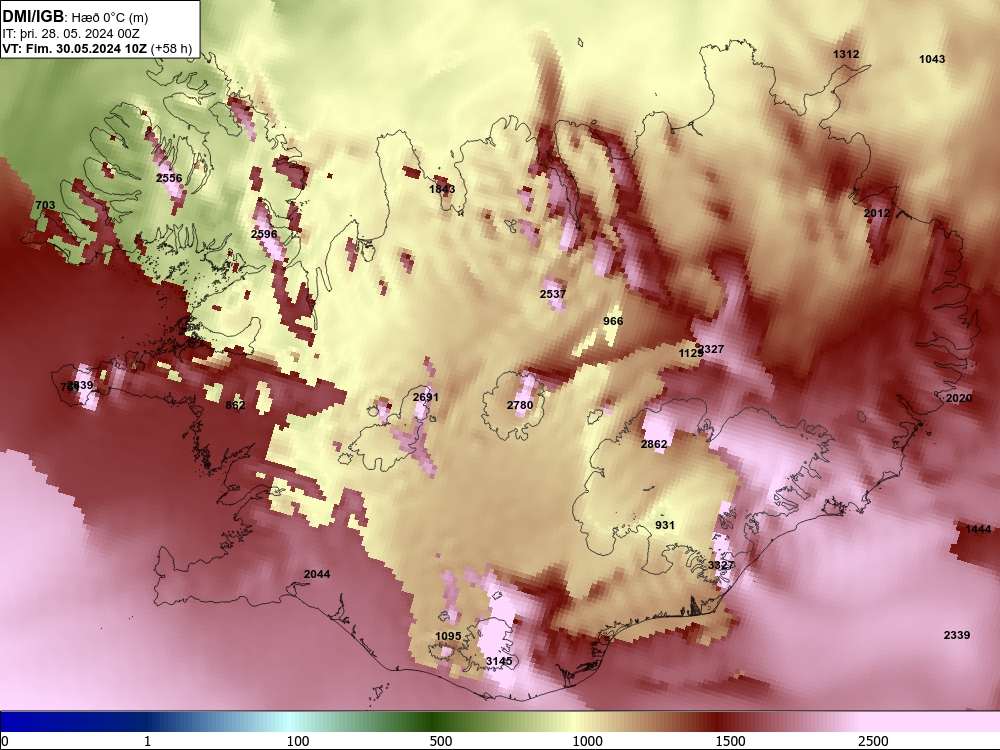Click the legend label 100
The height and width of the screenshot is (750, 1000).
pos(298,742)
